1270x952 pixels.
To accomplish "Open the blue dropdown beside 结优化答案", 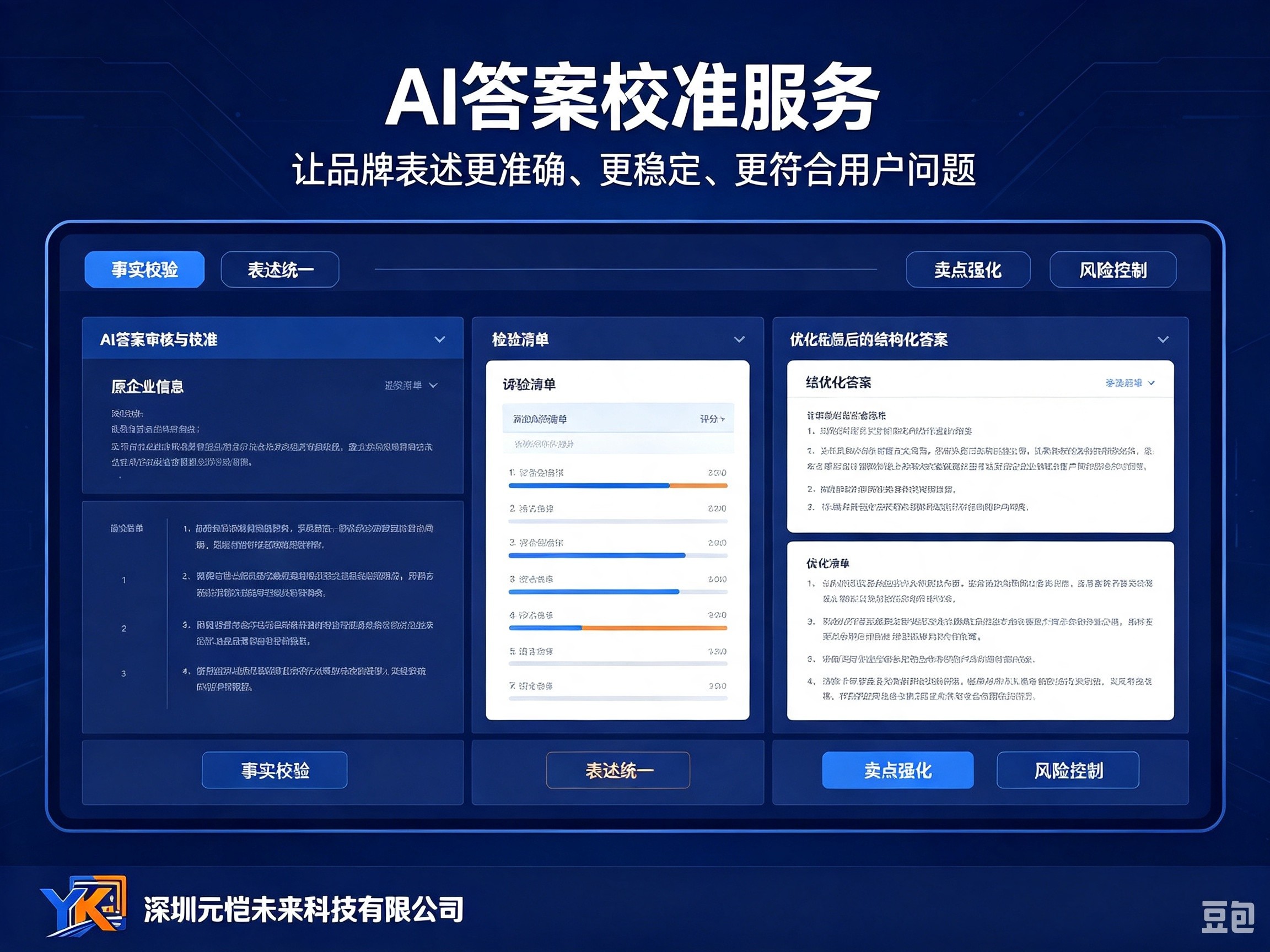I will coord(1130,383).
